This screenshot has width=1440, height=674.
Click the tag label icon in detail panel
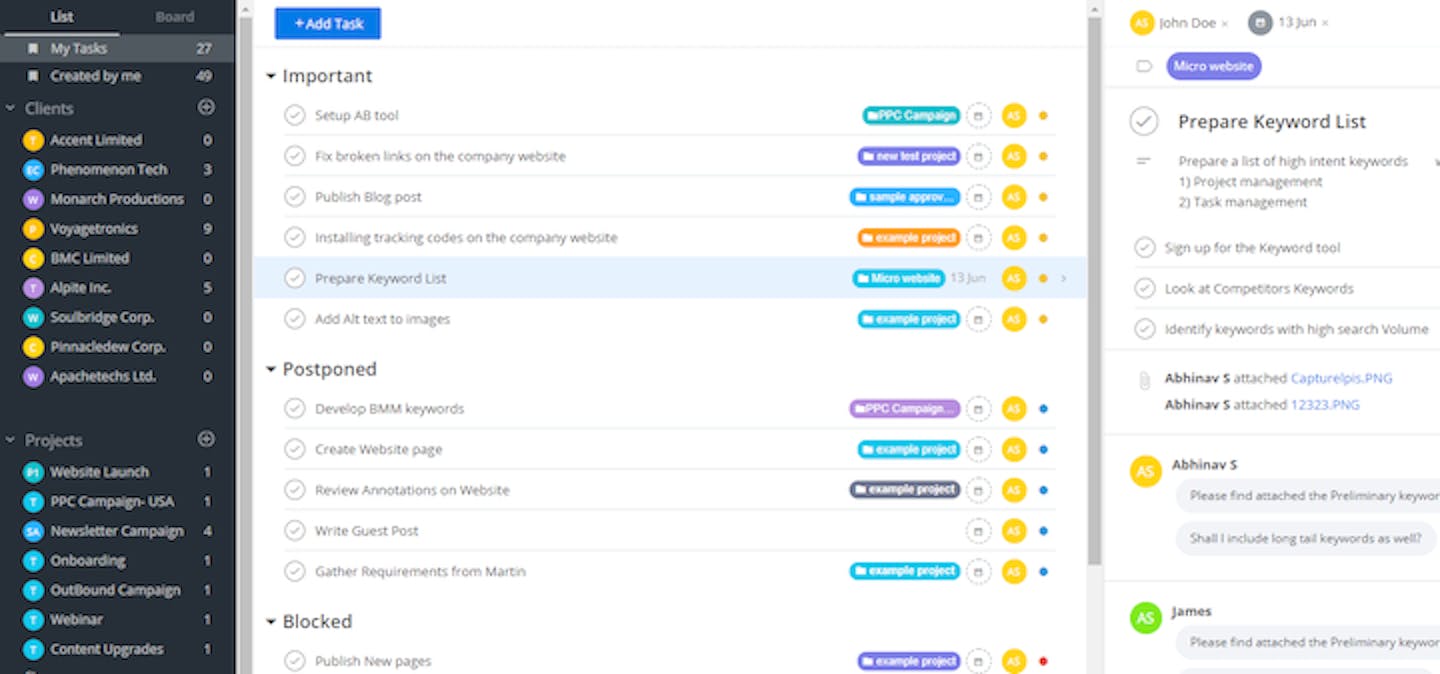1144,67
